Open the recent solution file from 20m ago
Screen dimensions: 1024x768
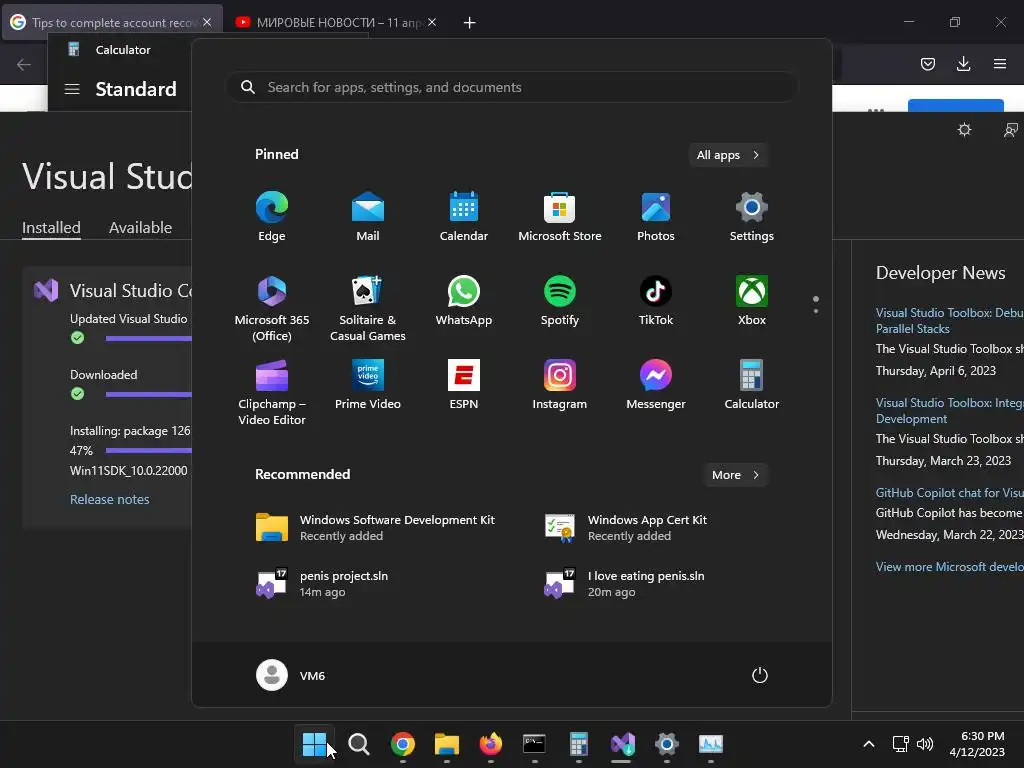pyautogui.click(x=624, y=584)
